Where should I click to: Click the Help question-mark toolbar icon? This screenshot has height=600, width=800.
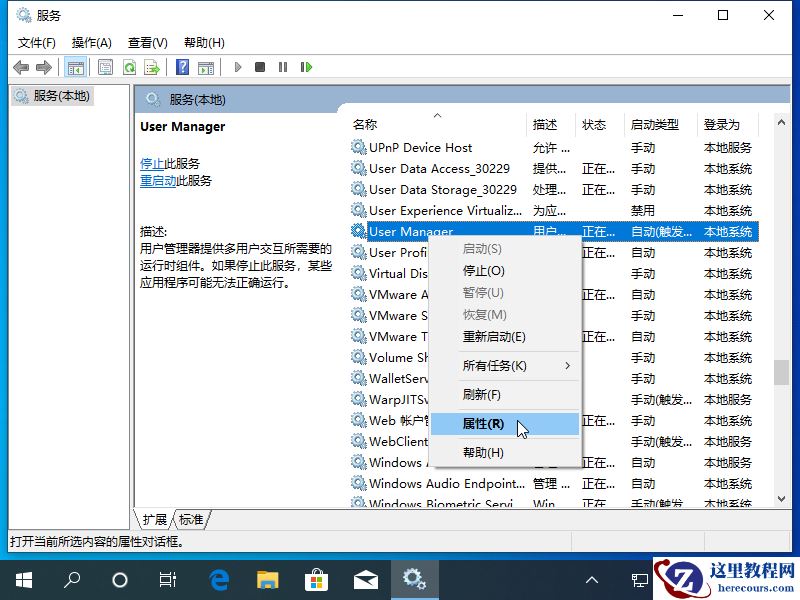tap(182, 67)
